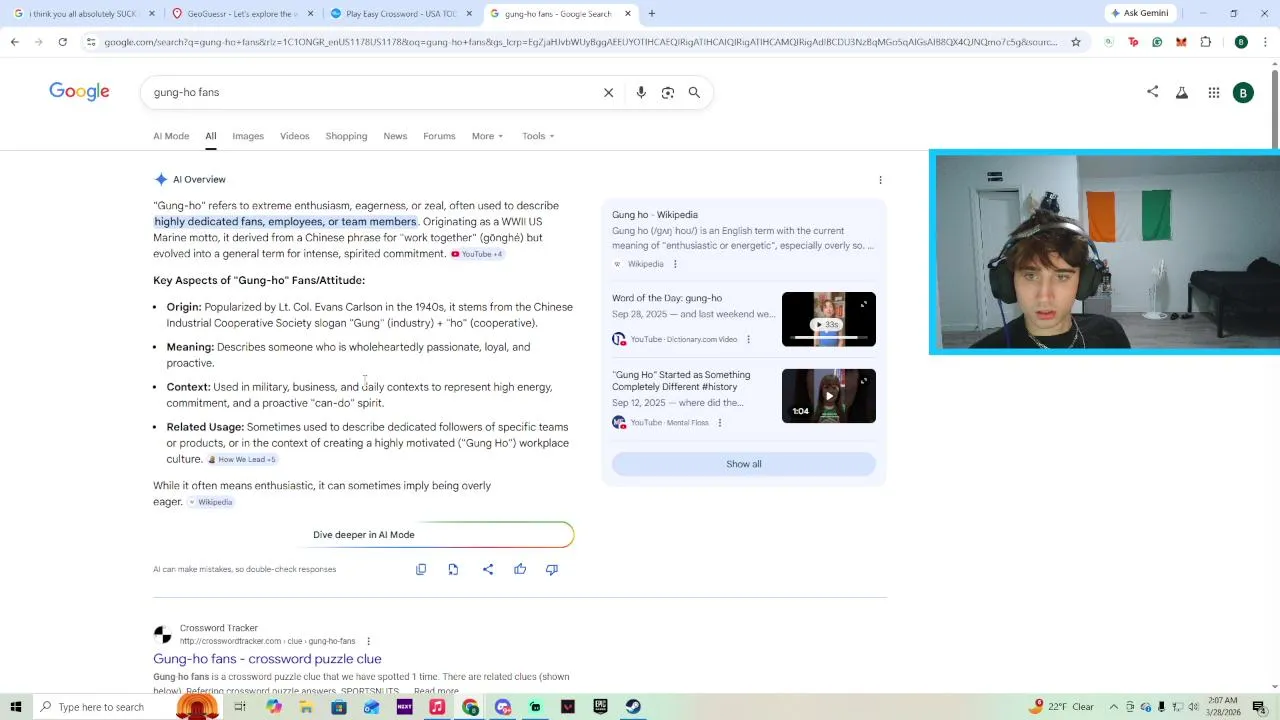Bookmark this page with the star icon

[x=1076, y=42]
